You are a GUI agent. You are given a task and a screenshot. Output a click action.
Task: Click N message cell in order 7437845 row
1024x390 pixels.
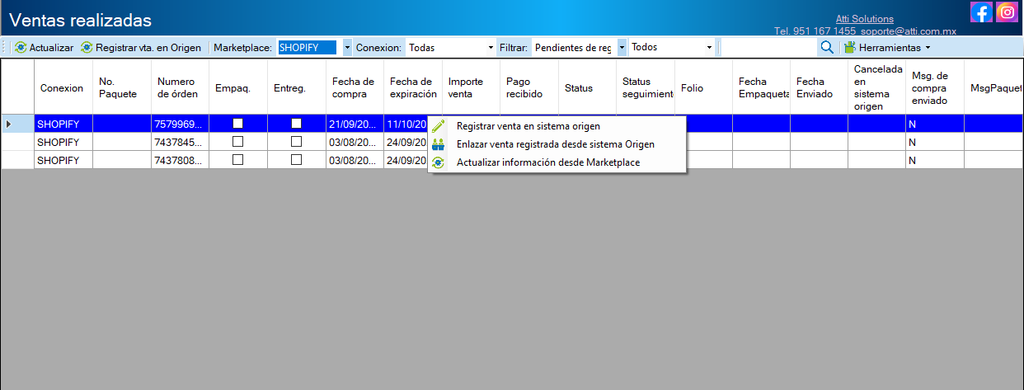tap(935, 142)
